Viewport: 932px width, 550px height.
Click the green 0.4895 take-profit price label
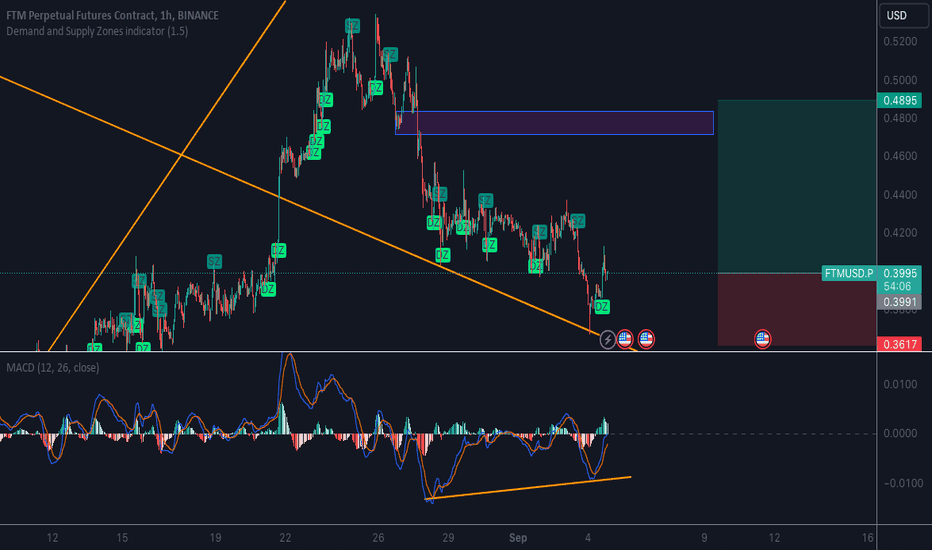pos(899,100)
